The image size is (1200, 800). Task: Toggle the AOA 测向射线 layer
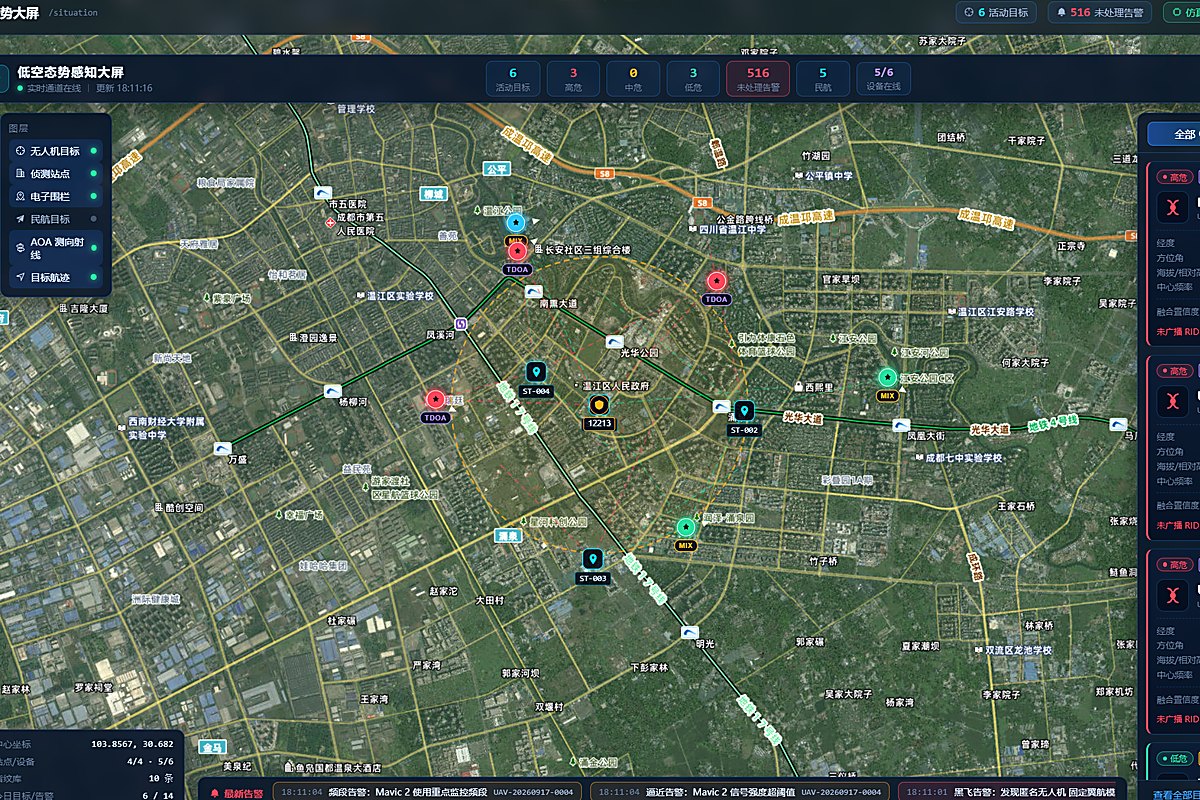pos(56,248)
